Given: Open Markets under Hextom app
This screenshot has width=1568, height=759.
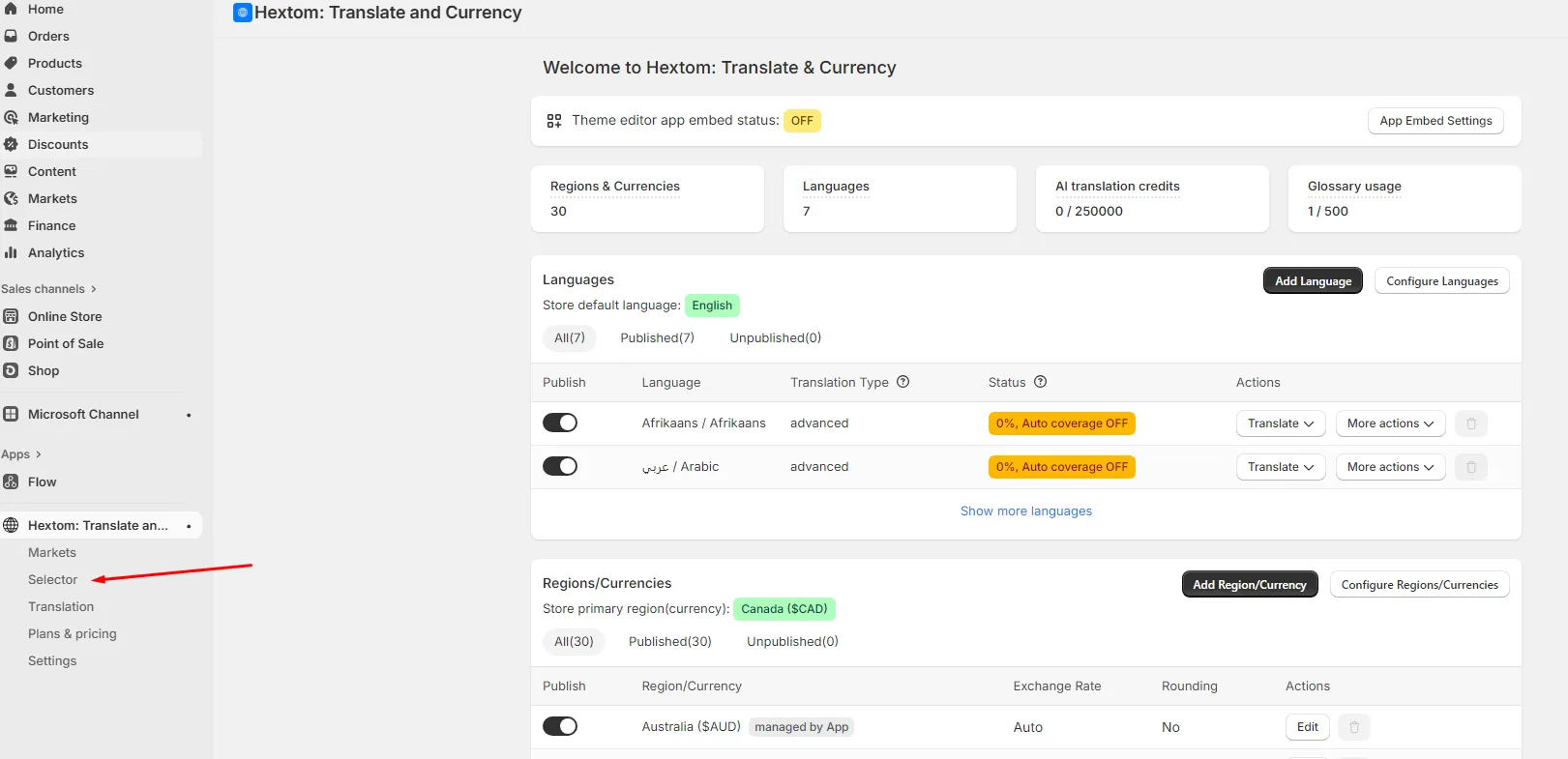Looking at the screenshot, I should pos(52,552).
